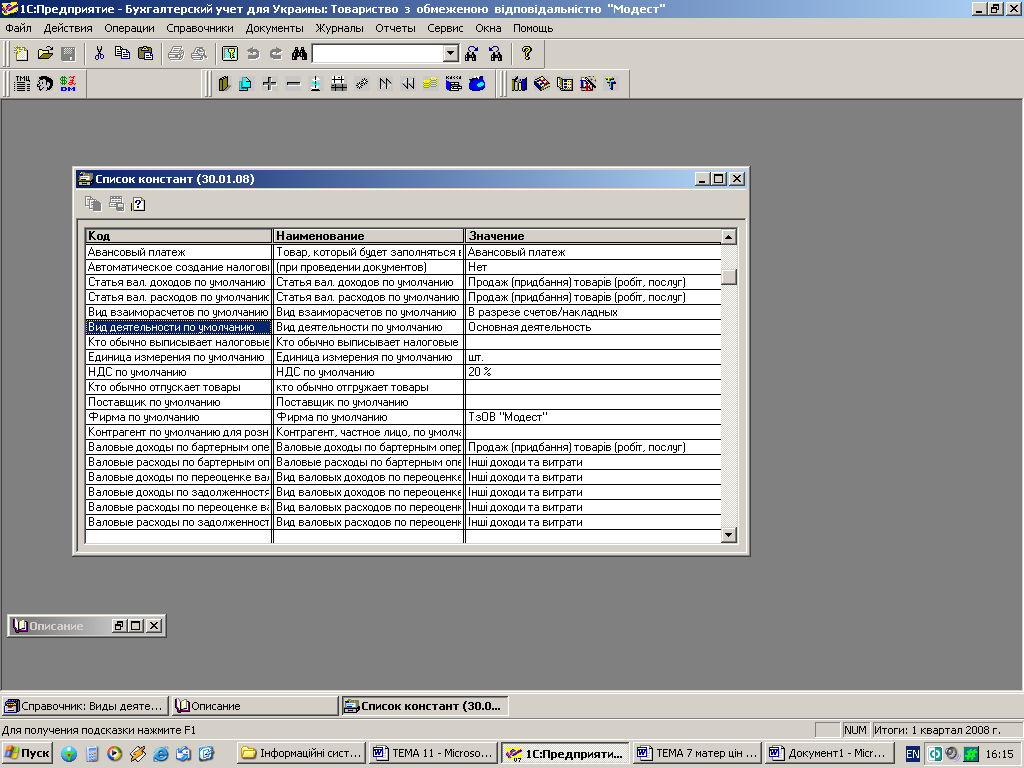
Task: Open the Отчеты menu
Action: coord(395,28)
